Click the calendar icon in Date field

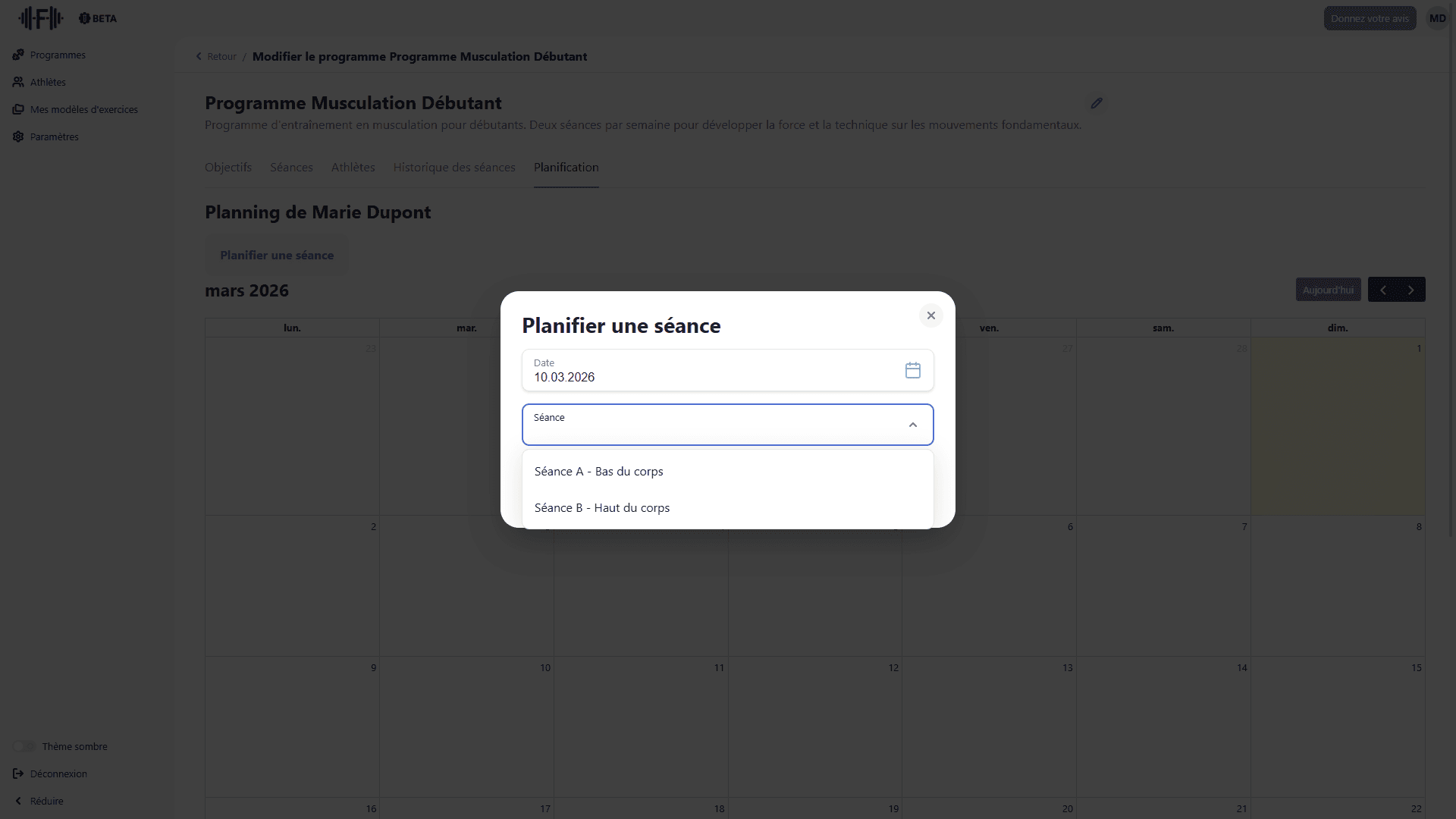[x=912, y=370]
